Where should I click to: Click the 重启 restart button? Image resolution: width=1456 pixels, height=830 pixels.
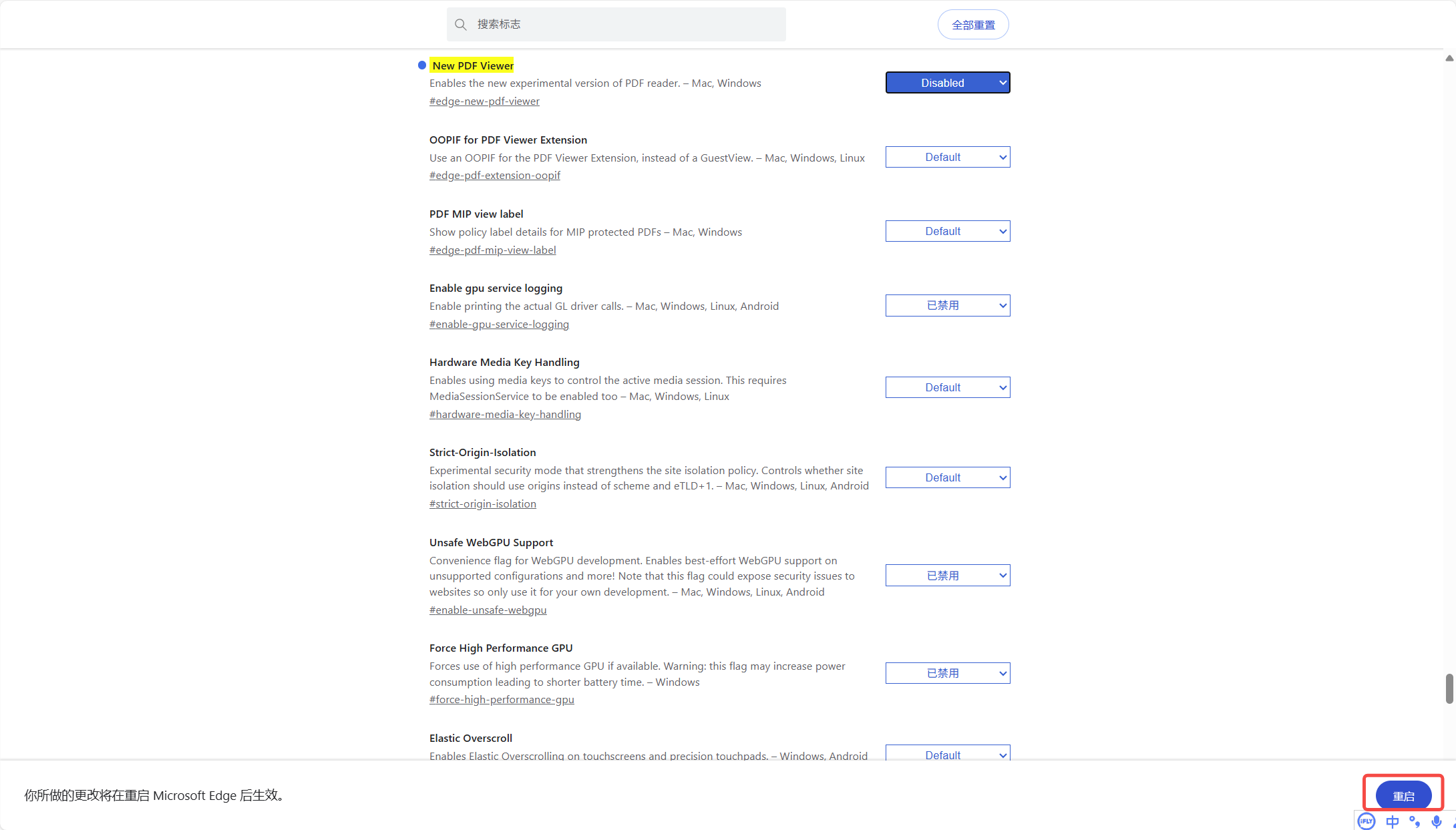point(1403,796)
